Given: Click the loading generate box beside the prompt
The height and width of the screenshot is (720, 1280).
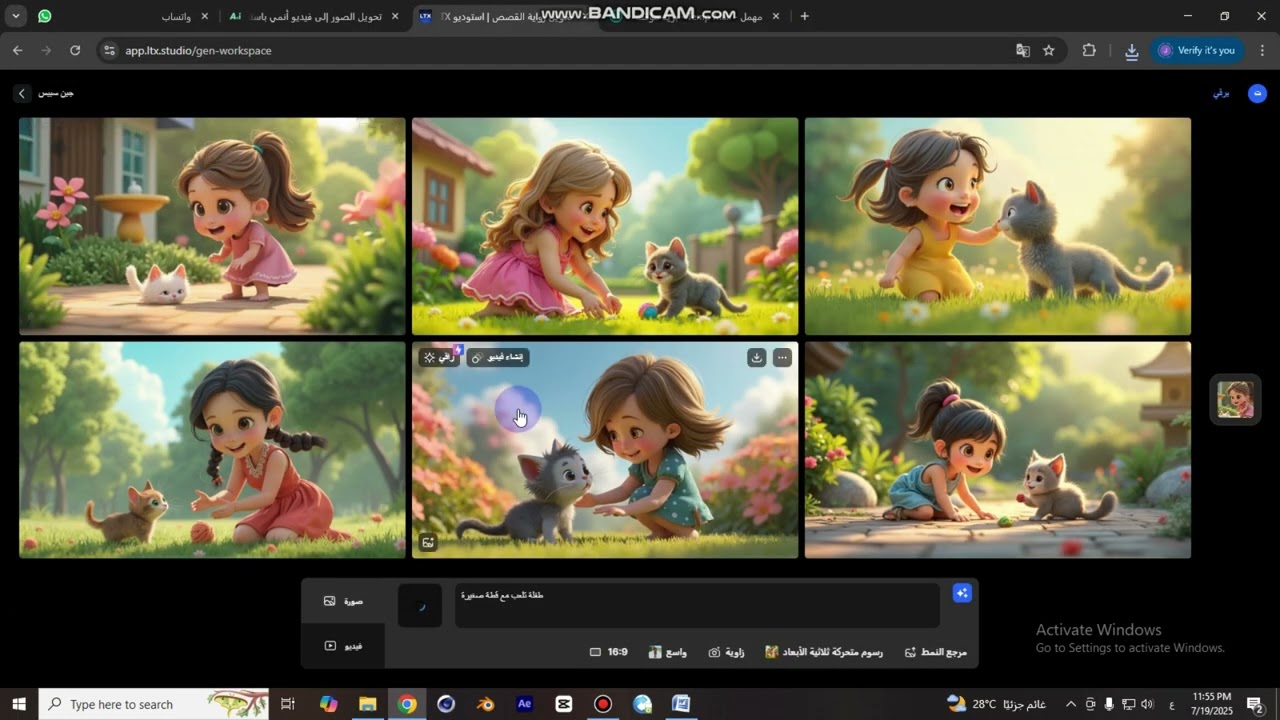Looking at the screenshot, I should point(420,606).
